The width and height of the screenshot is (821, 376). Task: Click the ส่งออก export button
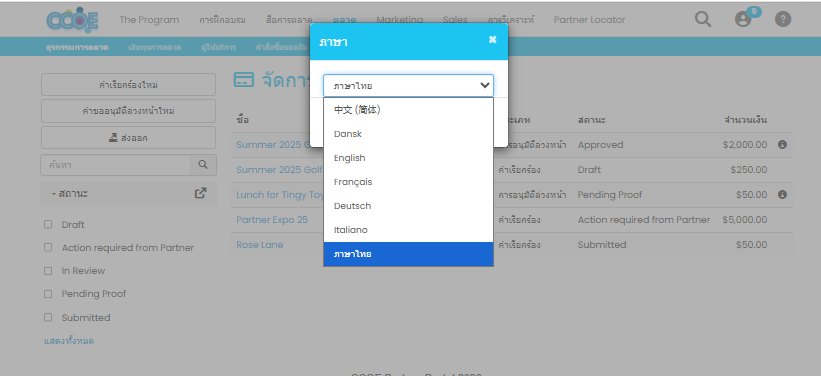click(128, 138)
